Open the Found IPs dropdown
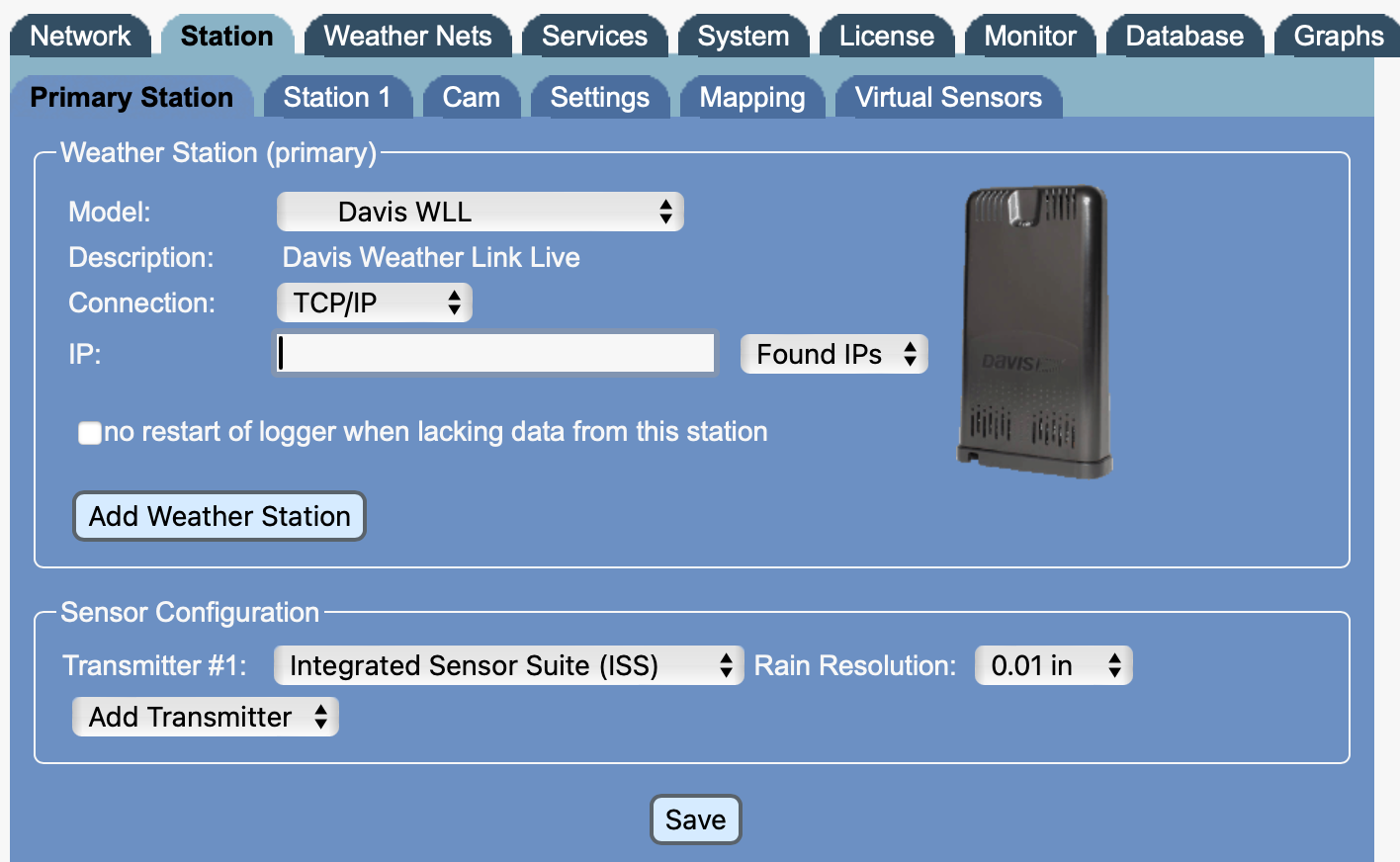This screenshot has height=862, width=1400. (834, 354)
